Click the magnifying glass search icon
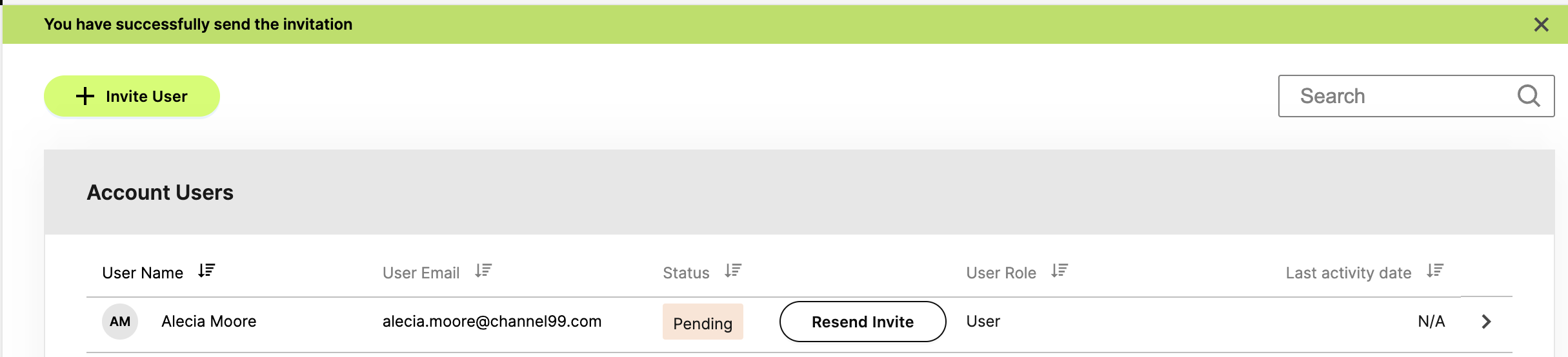The image size is (1568, 357). point(1529,96)
